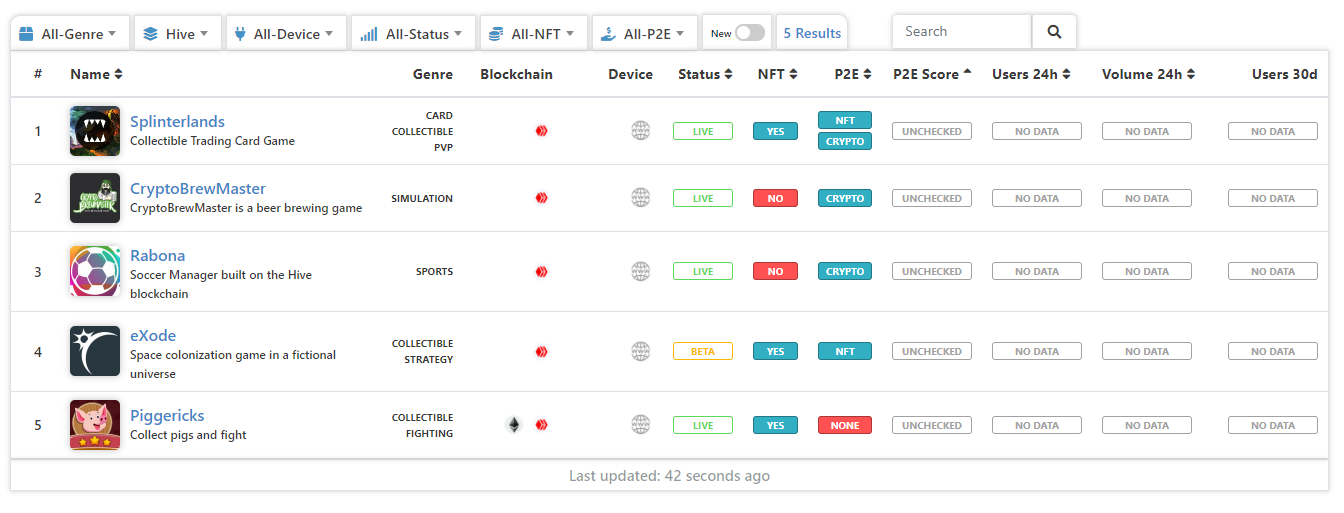
Task: Click the Rabona soccer ball thumbnail
Action: [95, 271]
